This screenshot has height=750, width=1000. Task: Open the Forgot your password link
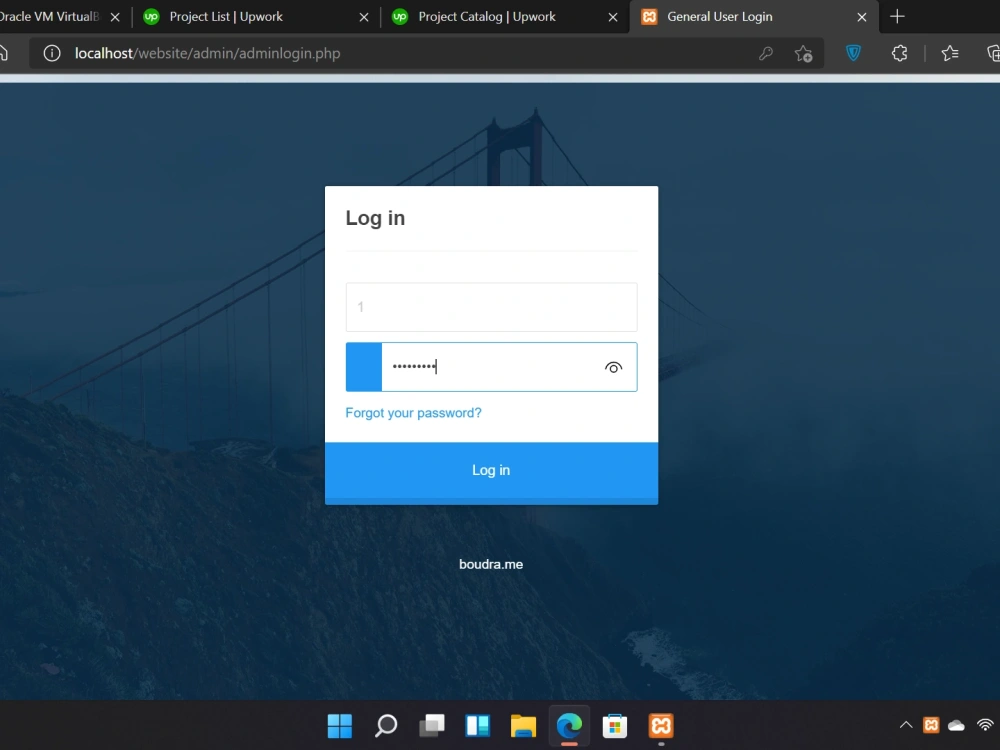(x=413, y=413)
